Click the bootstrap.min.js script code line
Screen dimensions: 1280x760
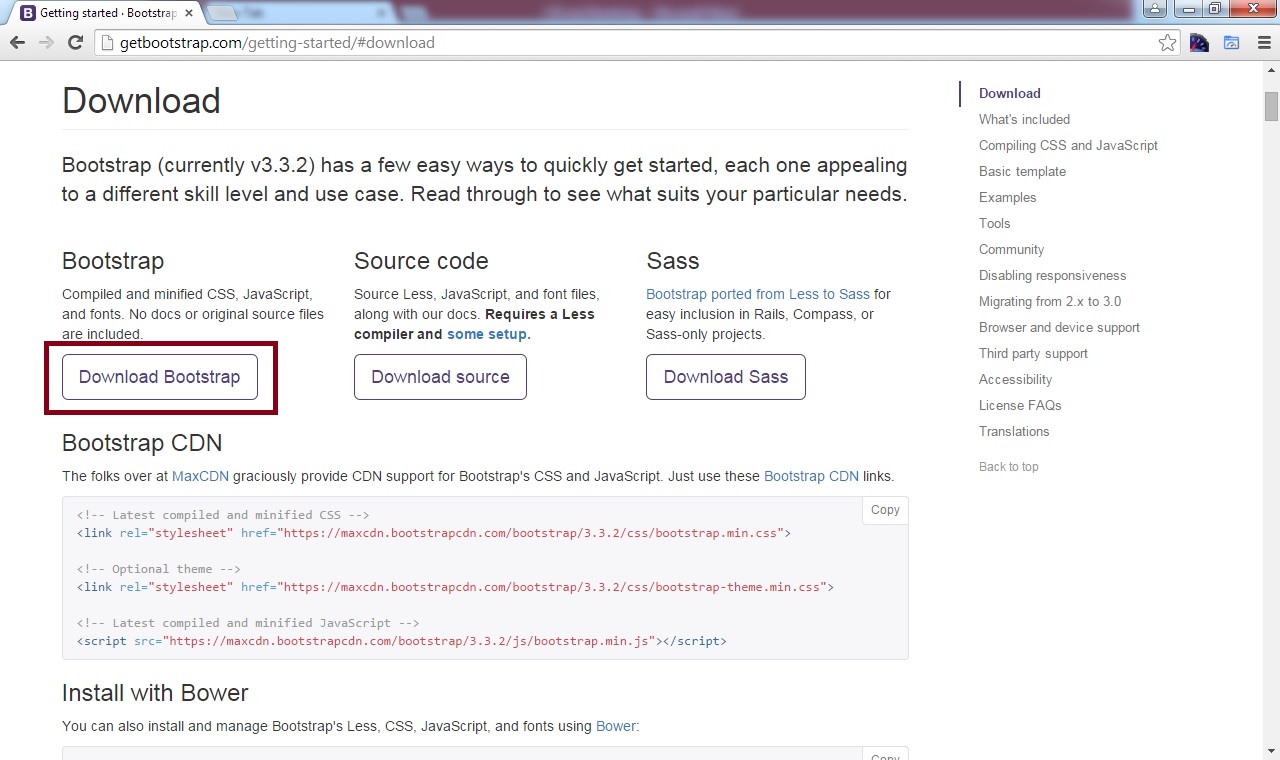click(x=401, y=641)
